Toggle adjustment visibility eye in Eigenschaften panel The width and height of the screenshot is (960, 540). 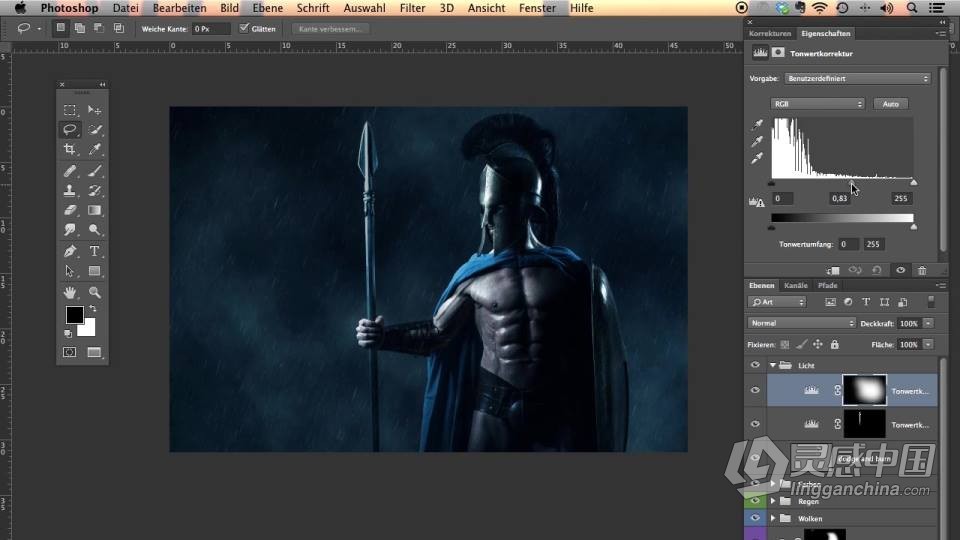[900, 270]
